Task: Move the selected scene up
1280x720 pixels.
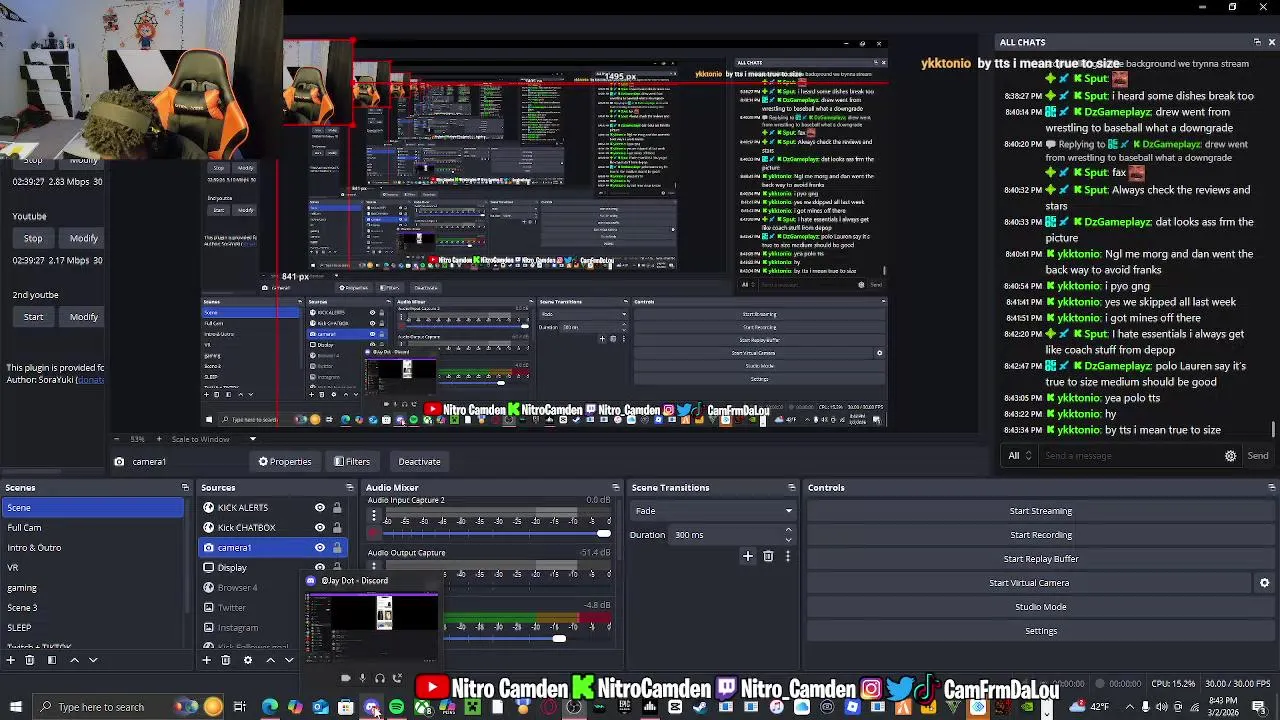Action: point(74,660)
